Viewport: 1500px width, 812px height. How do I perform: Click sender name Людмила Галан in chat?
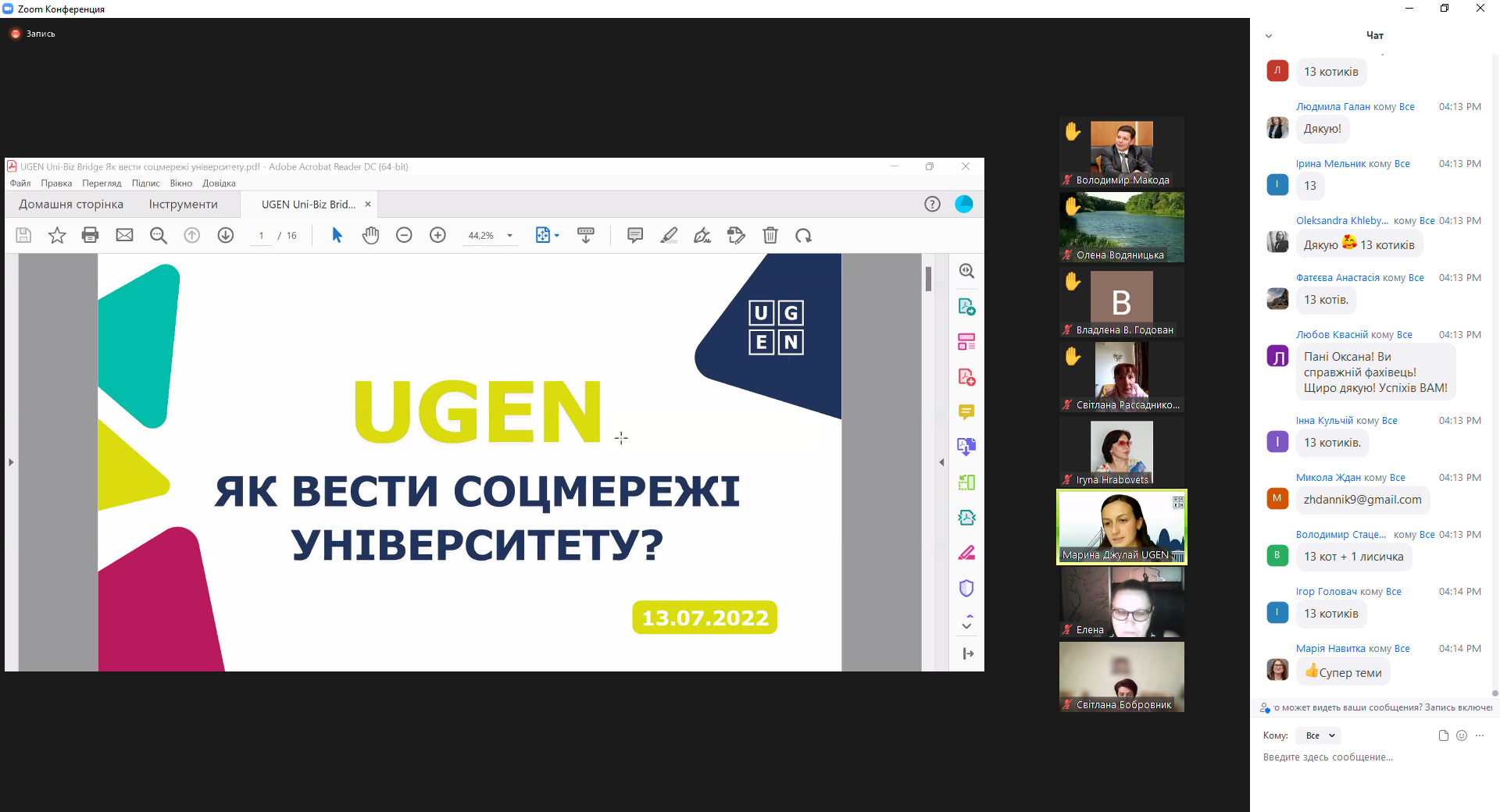(1333, 107)
